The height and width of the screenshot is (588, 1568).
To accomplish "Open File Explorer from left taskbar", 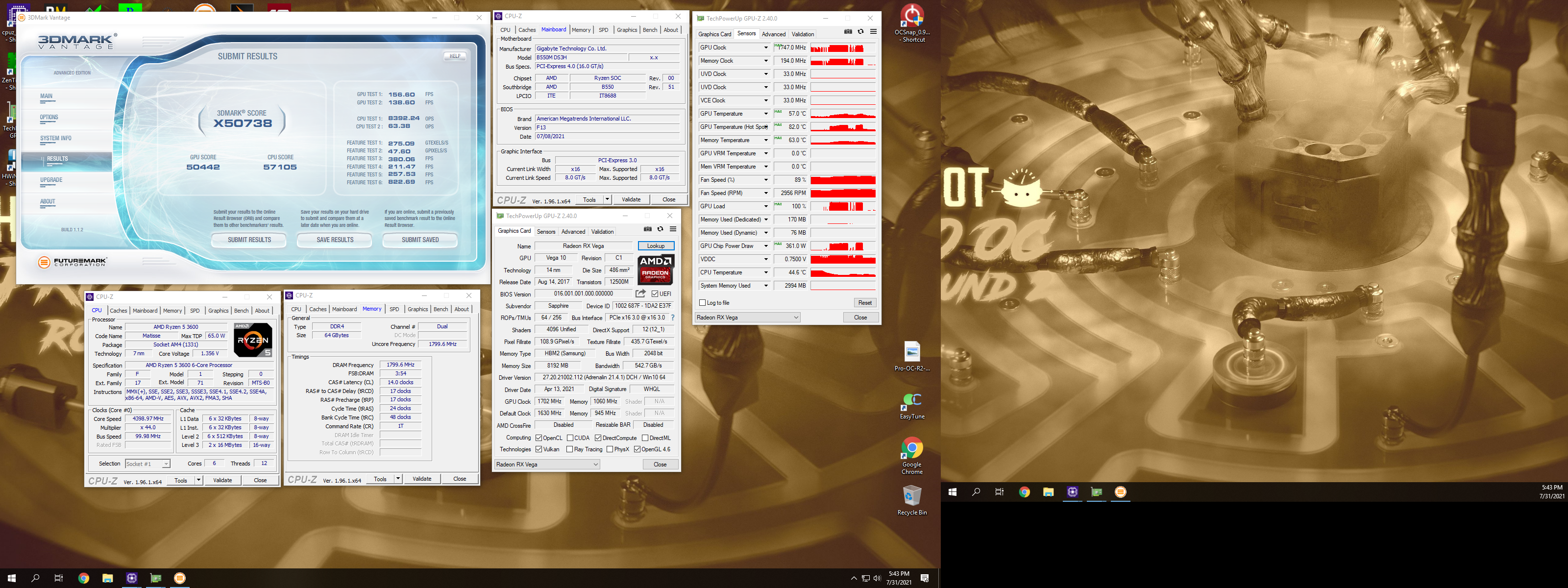I will click(x=108, y=578).
